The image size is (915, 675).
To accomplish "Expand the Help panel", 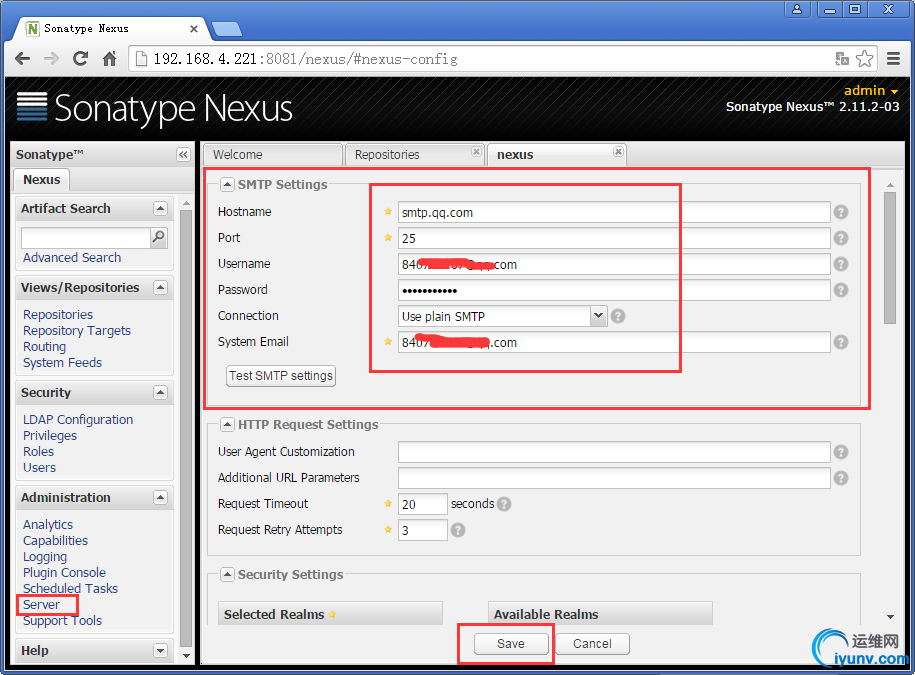I will pyautogui.click(x=160, y=650).
